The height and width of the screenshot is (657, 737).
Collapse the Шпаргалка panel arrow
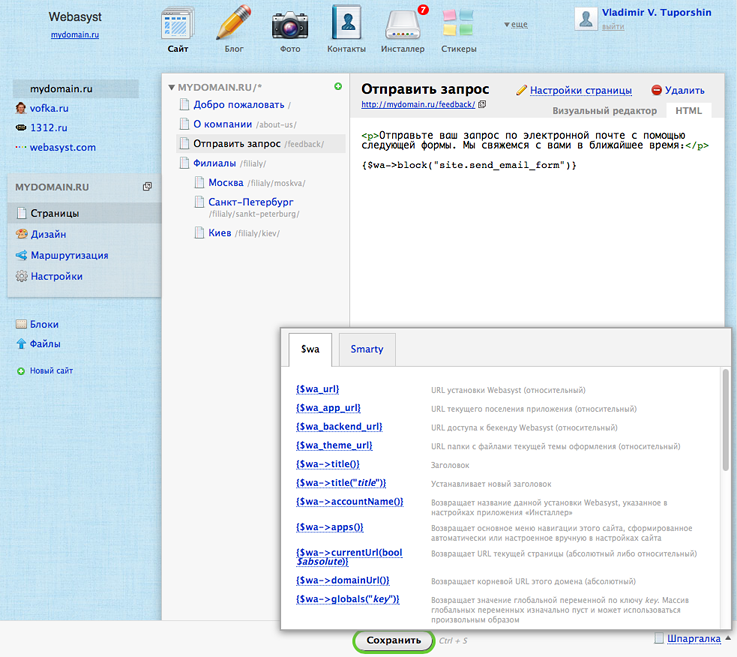pyautogui.click(x=728, y=638)
